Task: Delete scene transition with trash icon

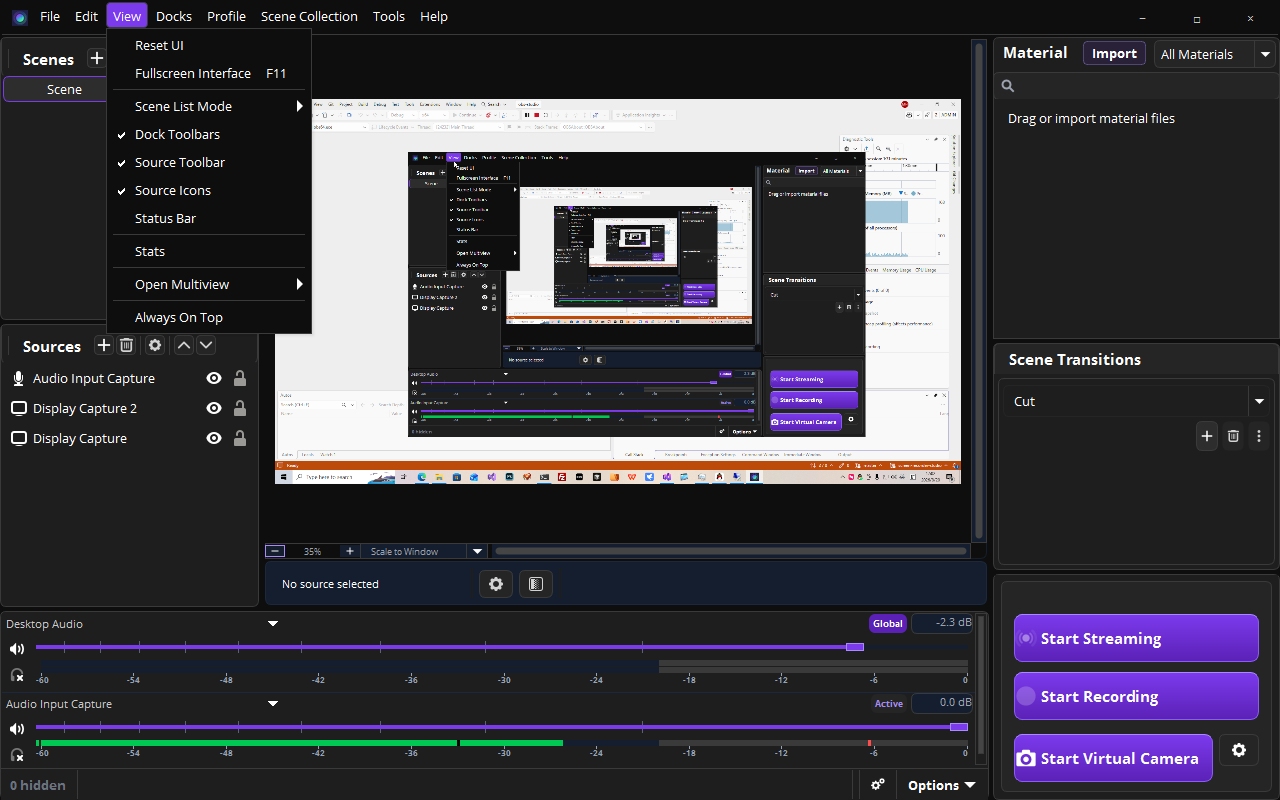Action: (x=1233, y=436)
